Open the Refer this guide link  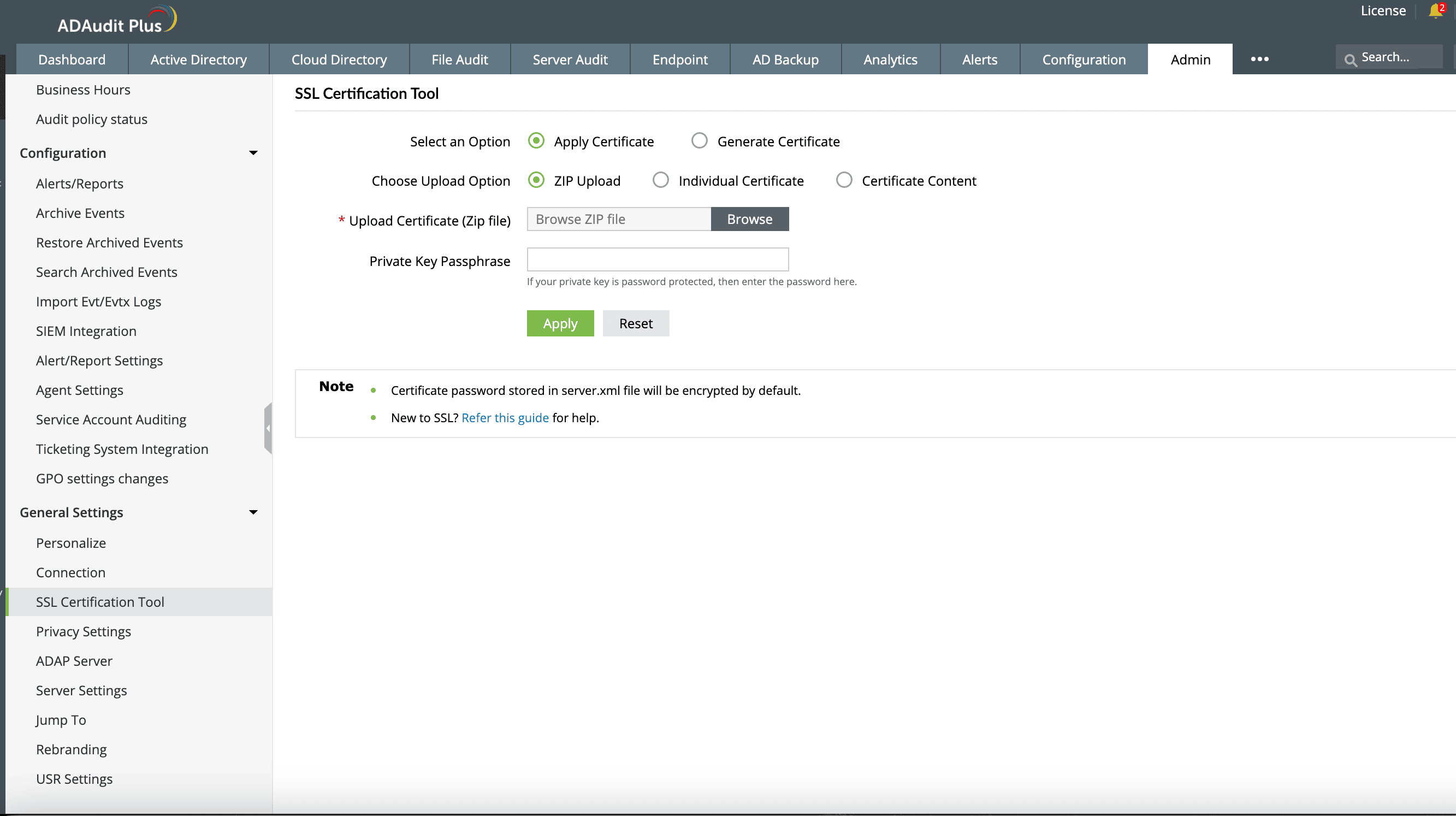505,418
